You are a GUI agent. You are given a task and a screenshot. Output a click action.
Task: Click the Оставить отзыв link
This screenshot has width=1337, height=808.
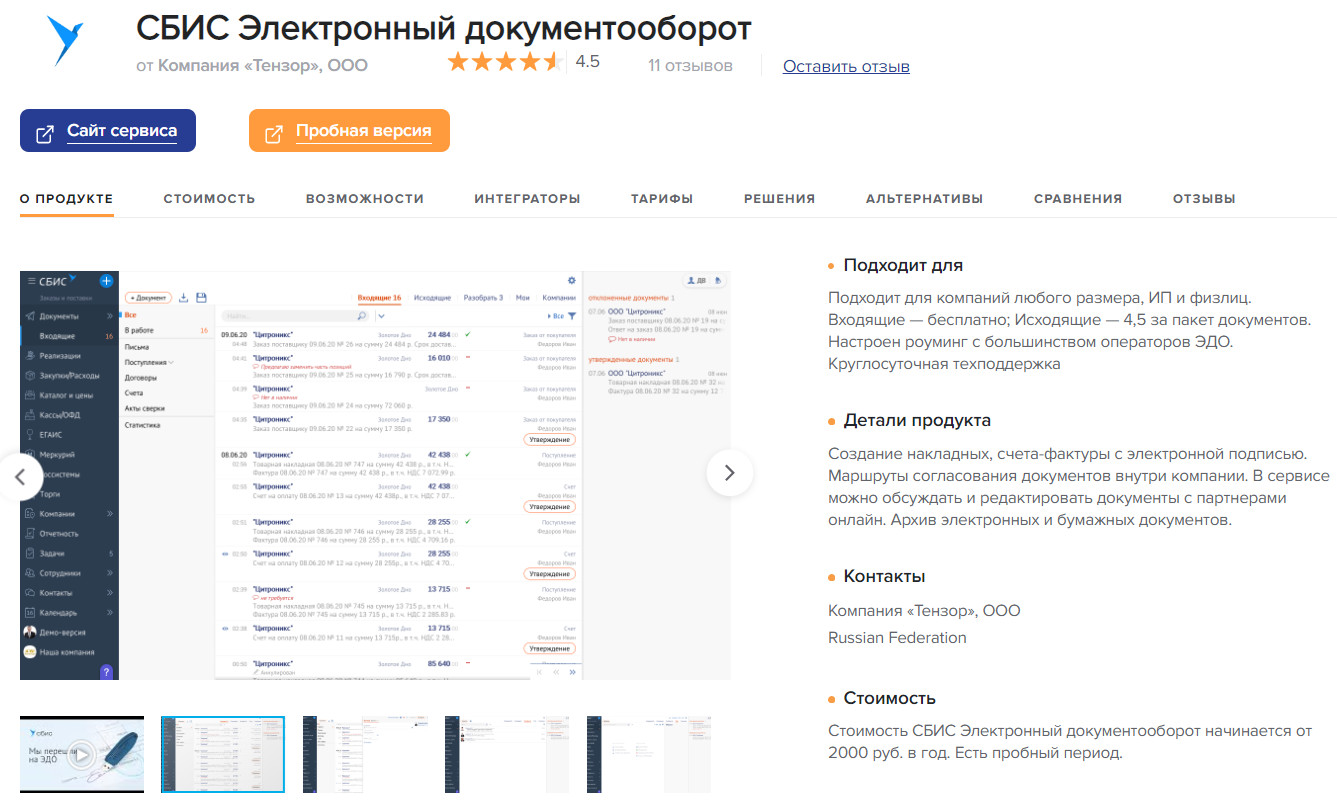[x=846, y=66]
